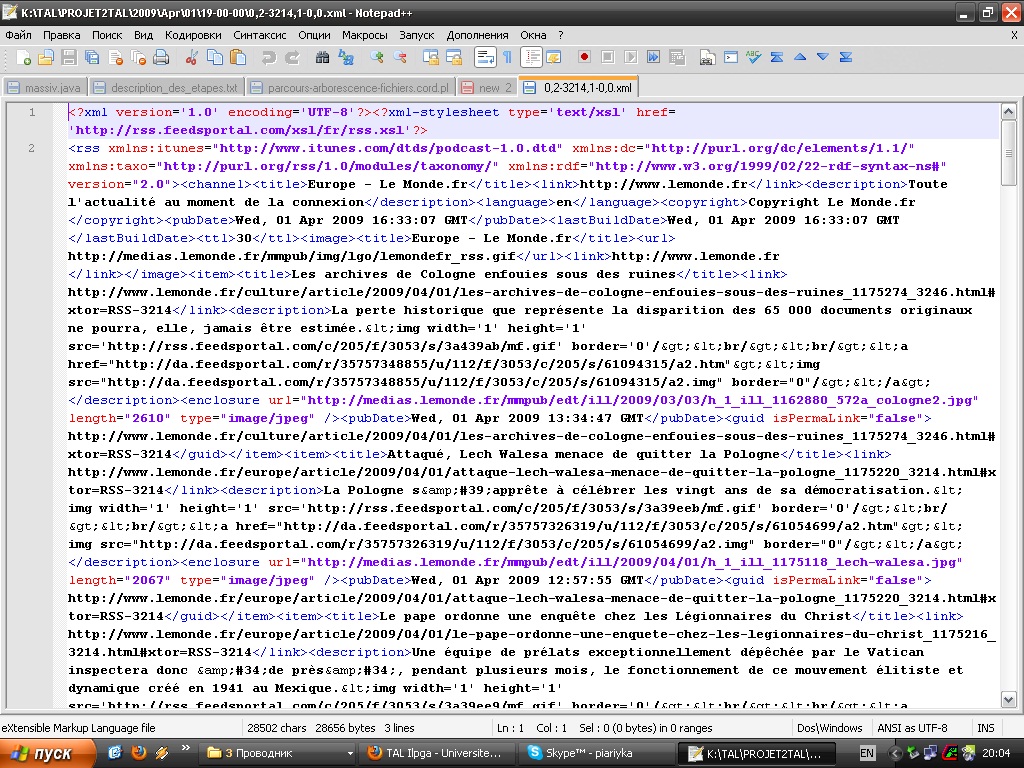Click the user-defined language dialog icon

554,58
